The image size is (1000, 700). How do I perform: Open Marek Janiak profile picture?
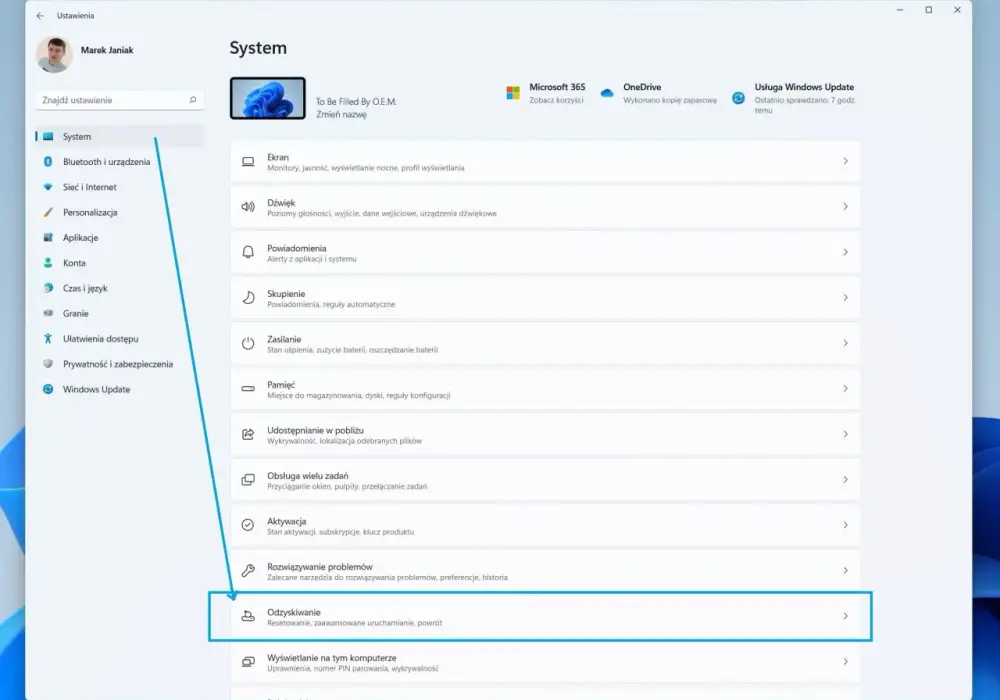(x=54, y=54)
